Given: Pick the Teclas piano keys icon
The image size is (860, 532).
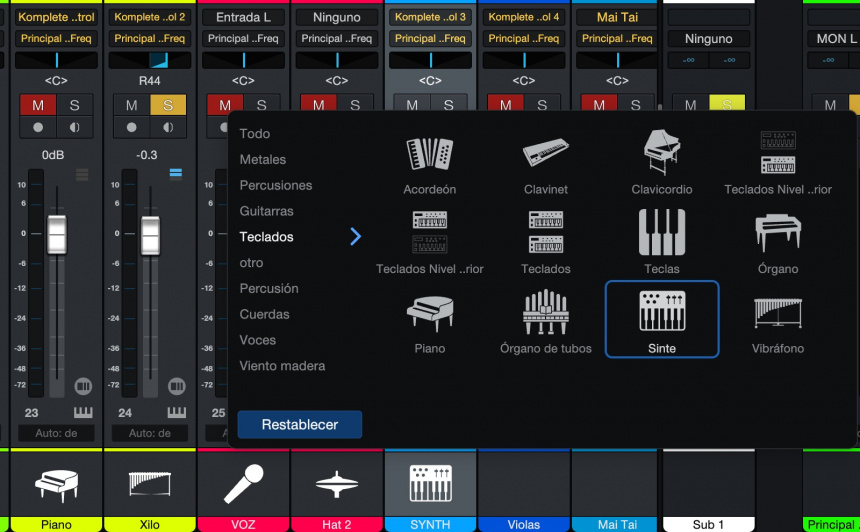Looking at the screenshot, I should (x=661, y=232).
